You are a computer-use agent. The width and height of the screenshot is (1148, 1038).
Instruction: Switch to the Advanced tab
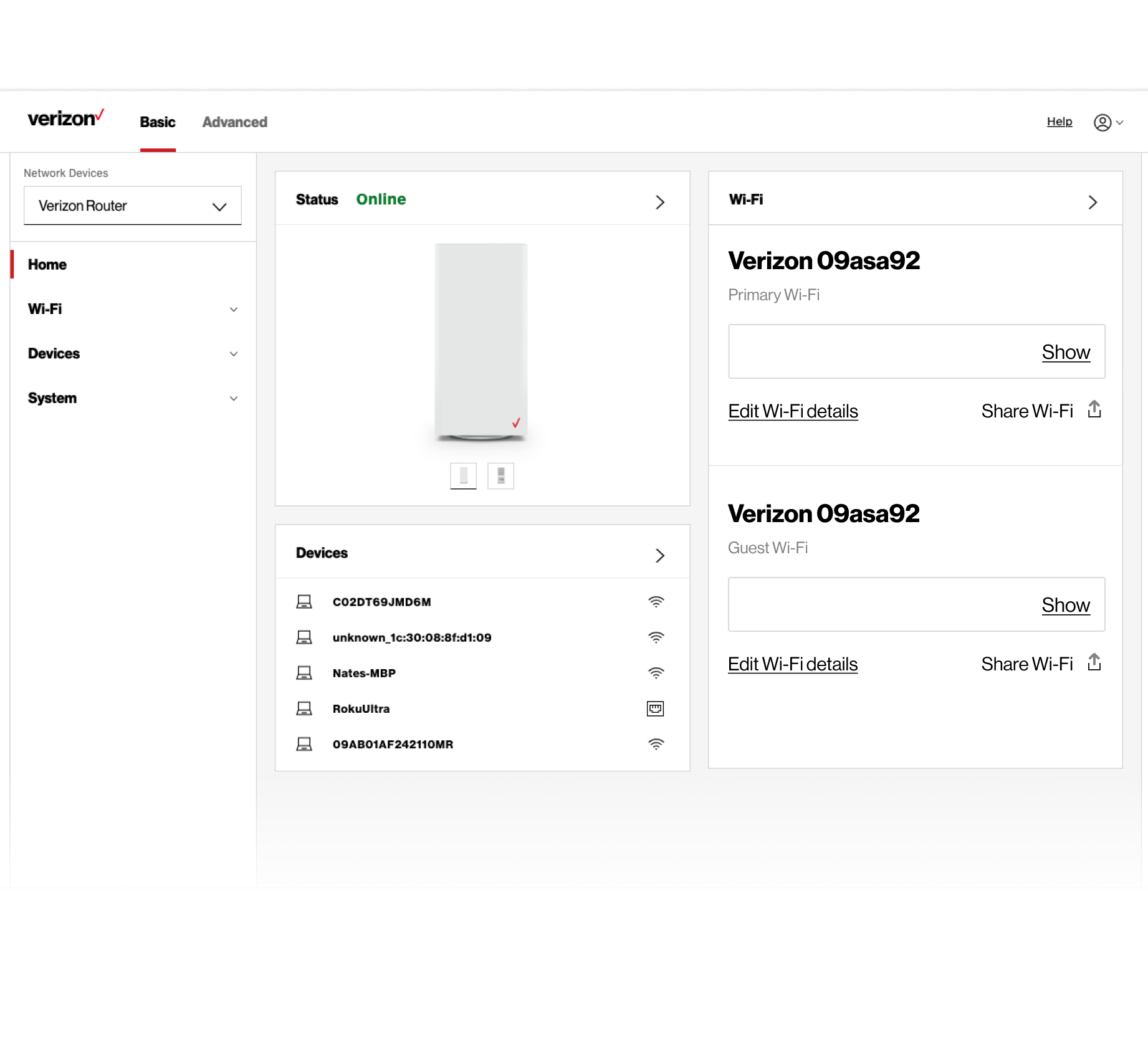coord(234,122)
